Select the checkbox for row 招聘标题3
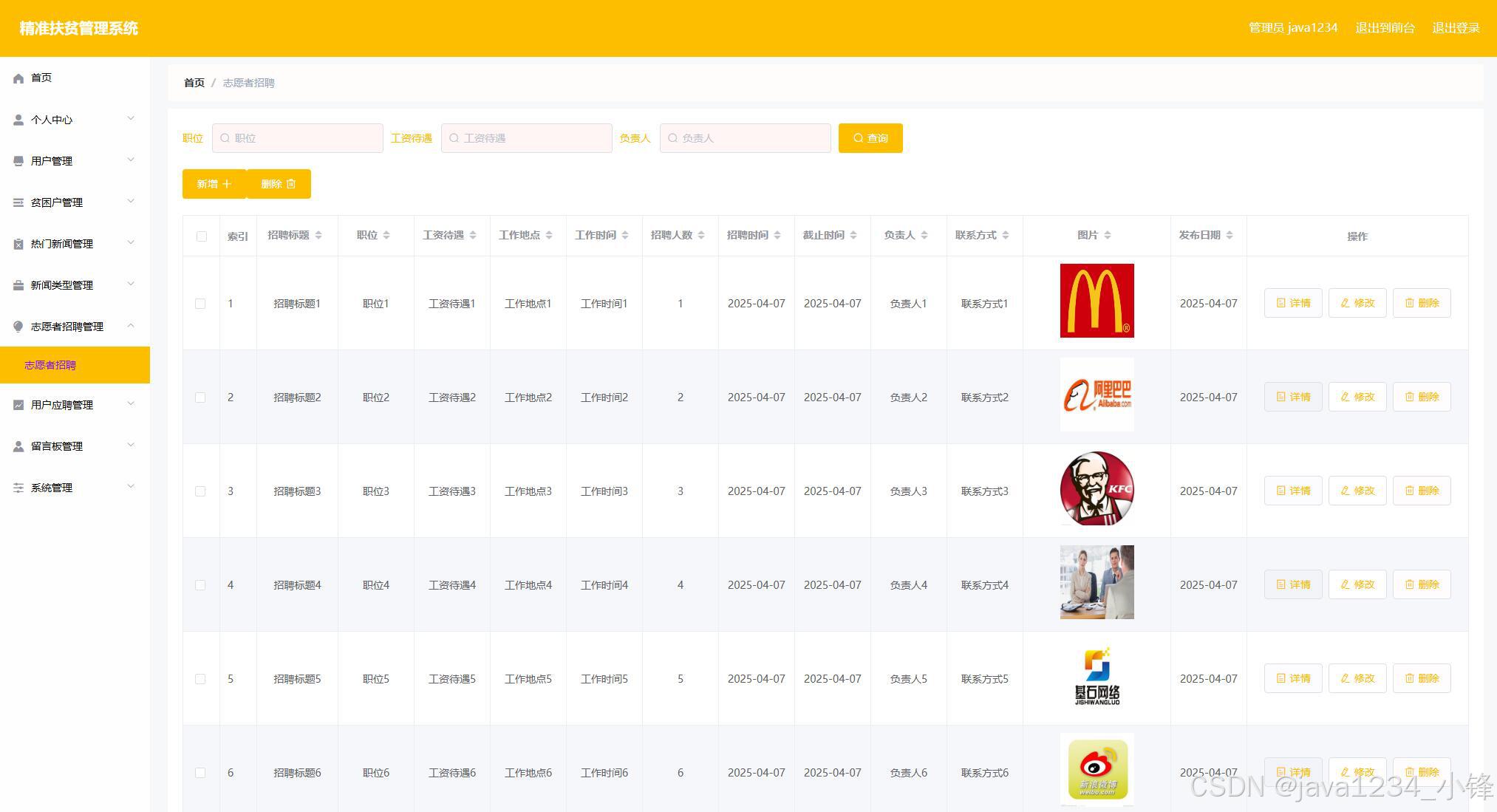The width and height of the screenshot is (1497, 812). pos(200,491)
